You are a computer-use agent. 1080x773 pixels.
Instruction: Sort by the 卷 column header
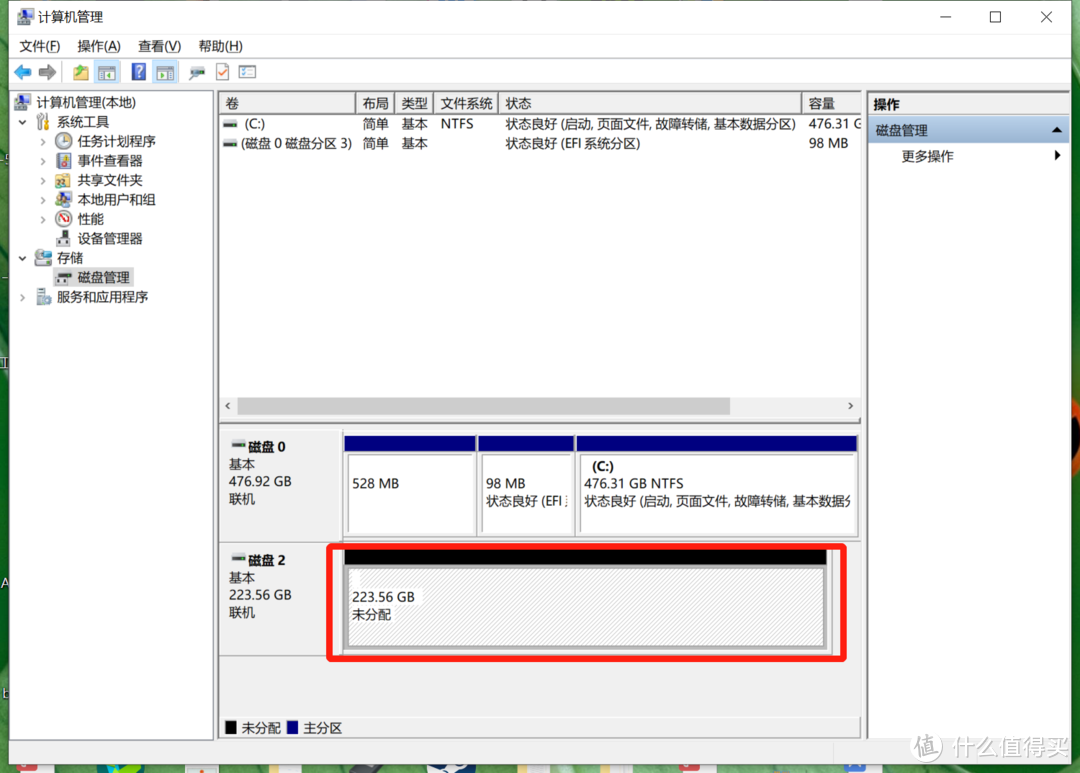click(x=287, y=103)
